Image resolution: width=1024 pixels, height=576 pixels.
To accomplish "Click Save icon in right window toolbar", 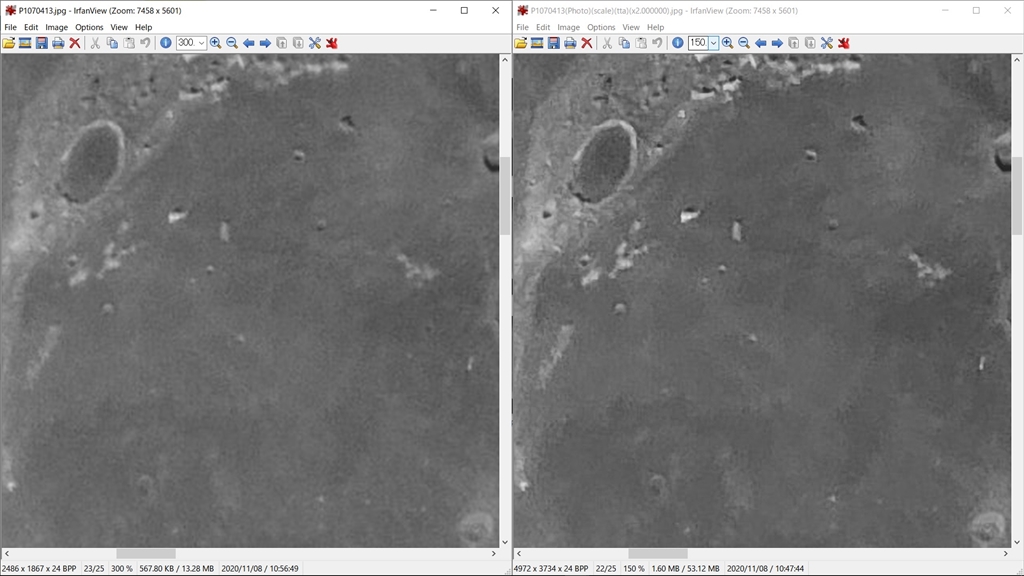I will click(554, 43).
